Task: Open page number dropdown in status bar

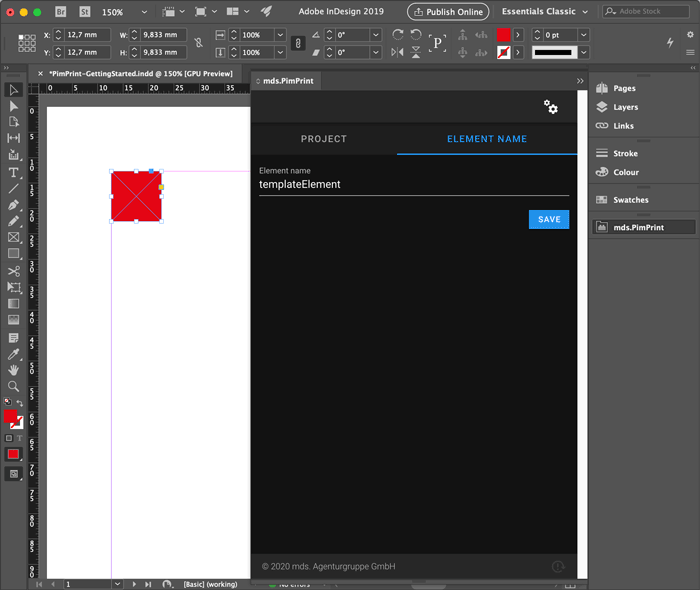Action: [117, 584]
